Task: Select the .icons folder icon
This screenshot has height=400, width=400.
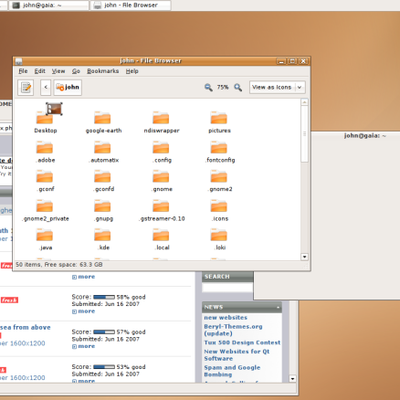Action: 219,206
